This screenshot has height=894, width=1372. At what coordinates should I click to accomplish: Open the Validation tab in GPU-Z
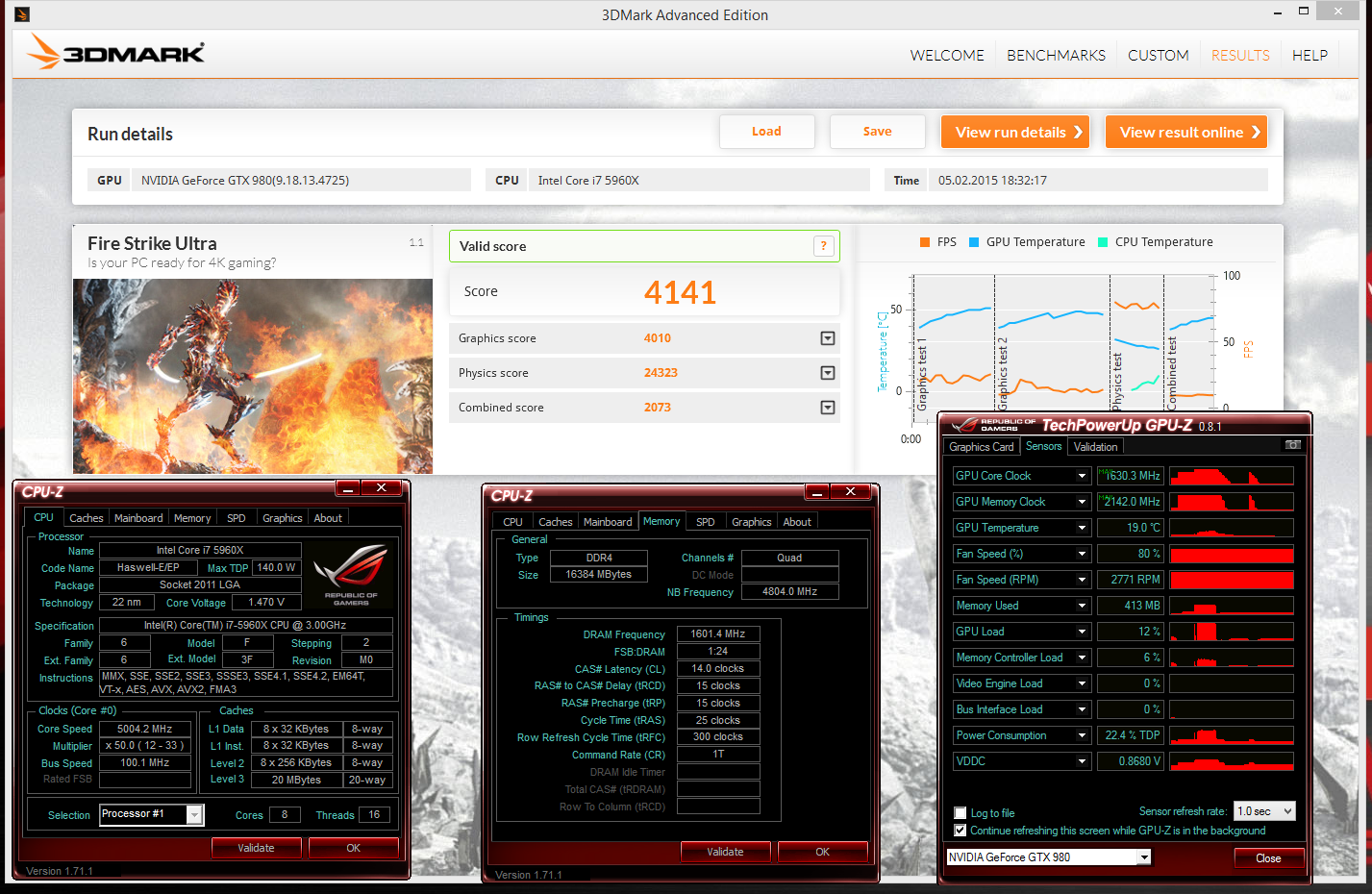point(1095,447)
